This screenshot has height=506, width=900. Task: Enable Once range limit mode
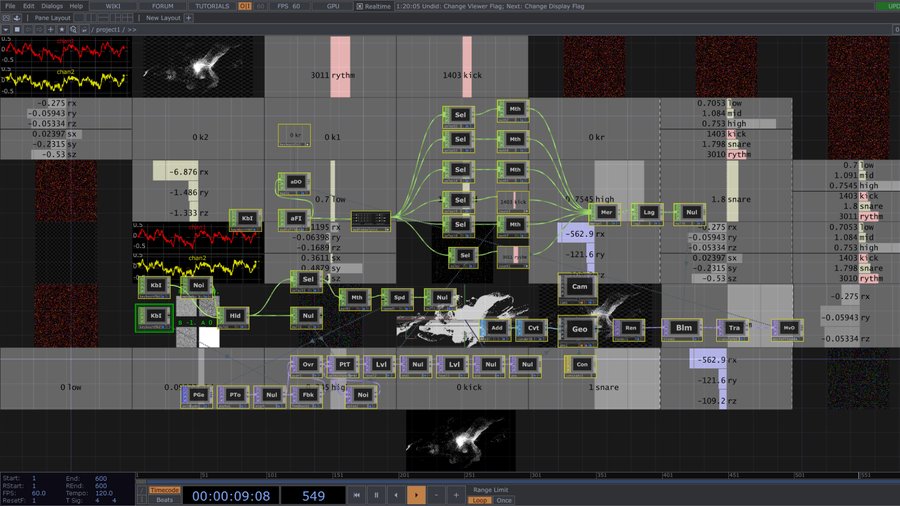[x=504, y=500]
